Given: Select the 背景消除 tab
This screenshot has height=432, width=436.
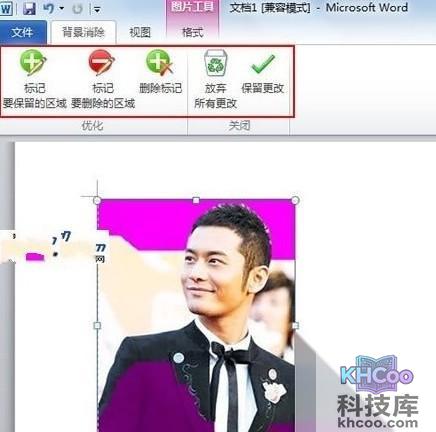Looking at the screenshot, I should coord(83,32).
